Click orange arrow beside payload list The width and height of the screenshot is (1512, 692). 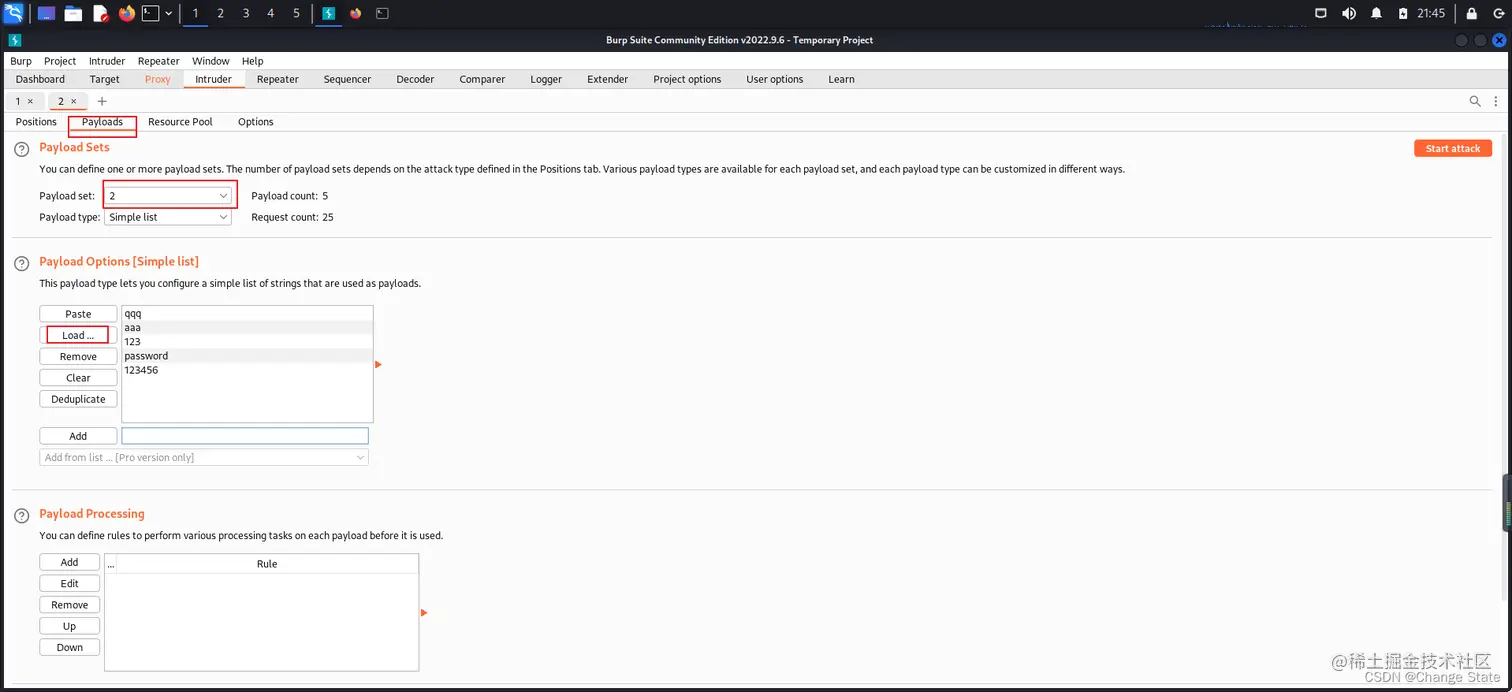379,364
